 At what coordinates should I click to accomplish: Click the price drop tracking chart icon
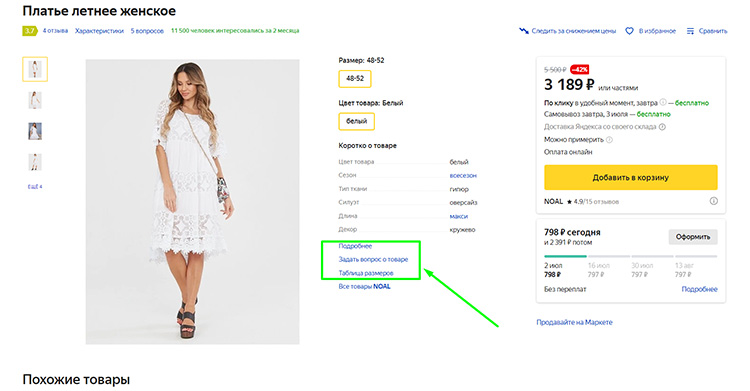(x=524, y=31)
